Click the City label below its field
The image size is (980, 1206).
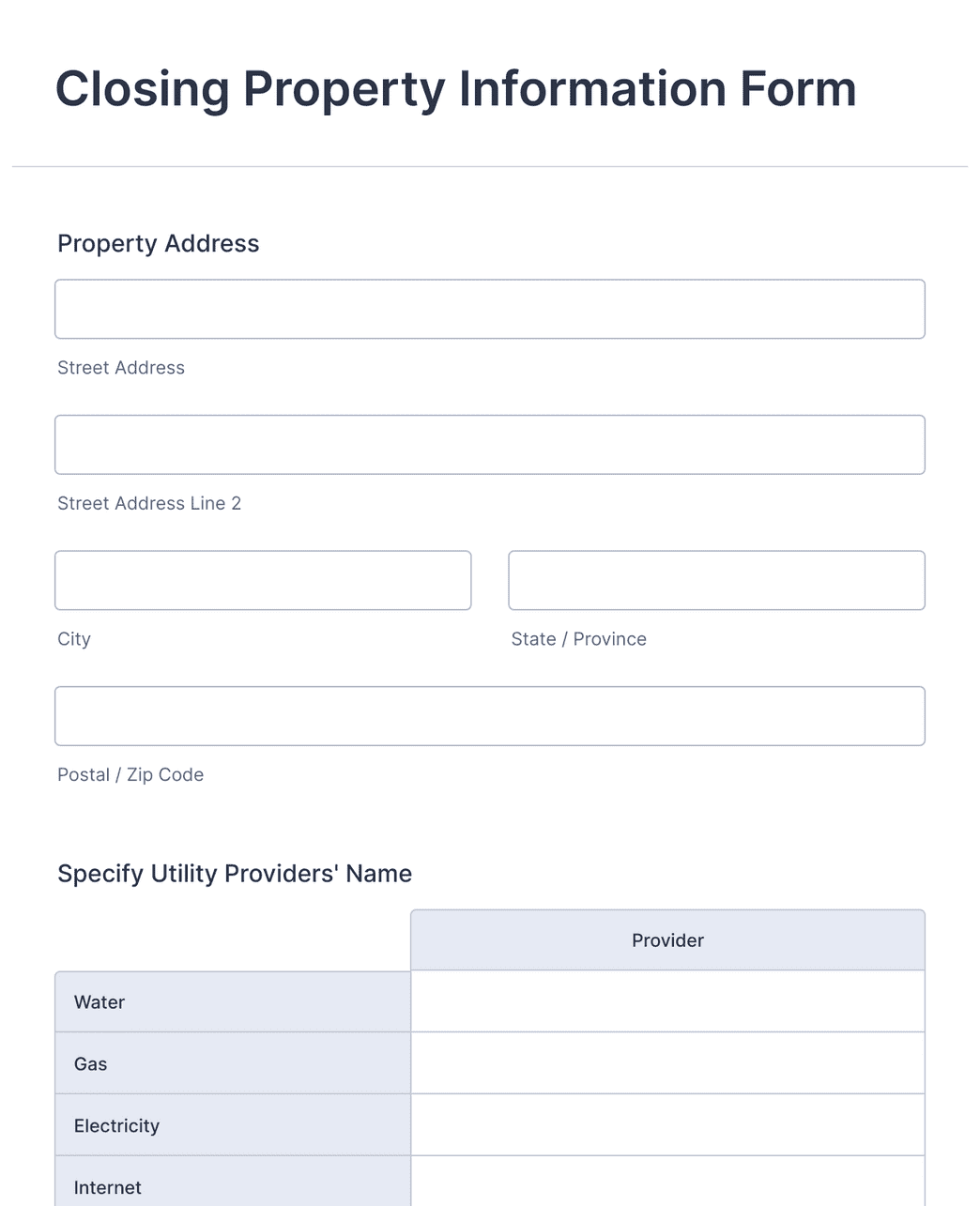point(73,638)
